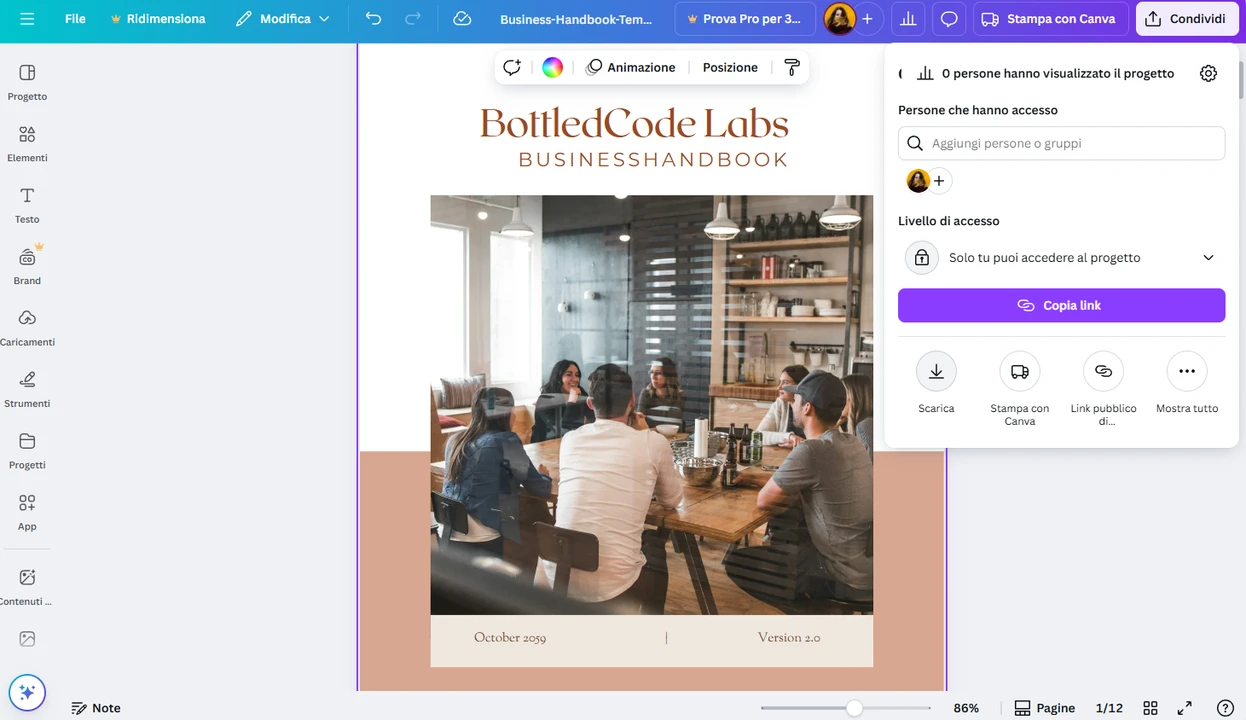Click the Prova Pro per 3... button
This screenshot has width=1246, height=720.
click(745, 19)
